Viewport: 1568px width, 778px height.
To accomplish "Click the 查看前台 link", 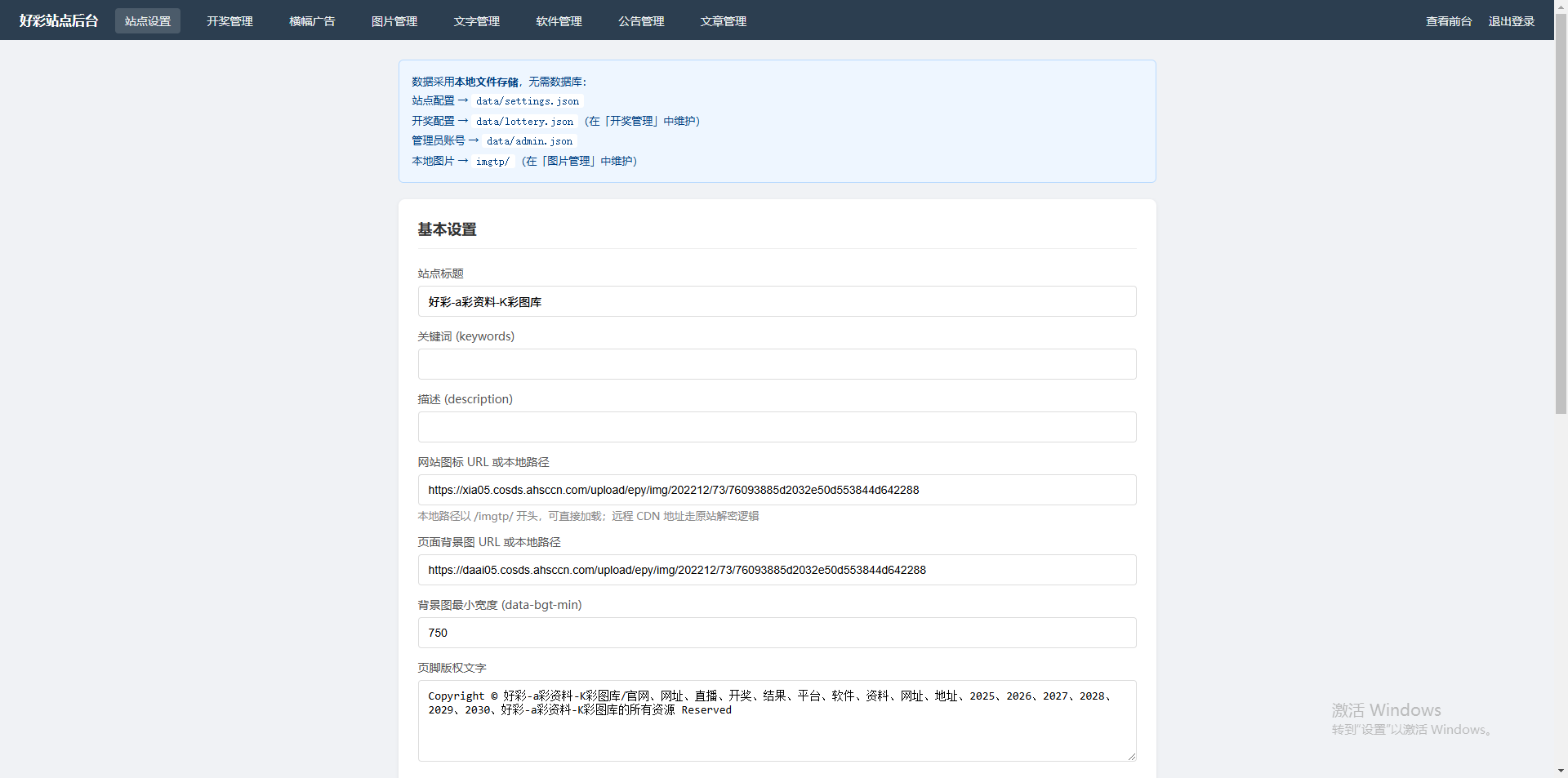I will (1449, 21).
